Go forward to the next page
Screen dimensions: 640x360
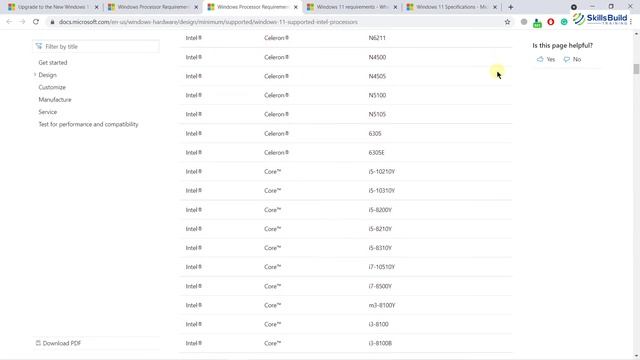click(22, 22)
